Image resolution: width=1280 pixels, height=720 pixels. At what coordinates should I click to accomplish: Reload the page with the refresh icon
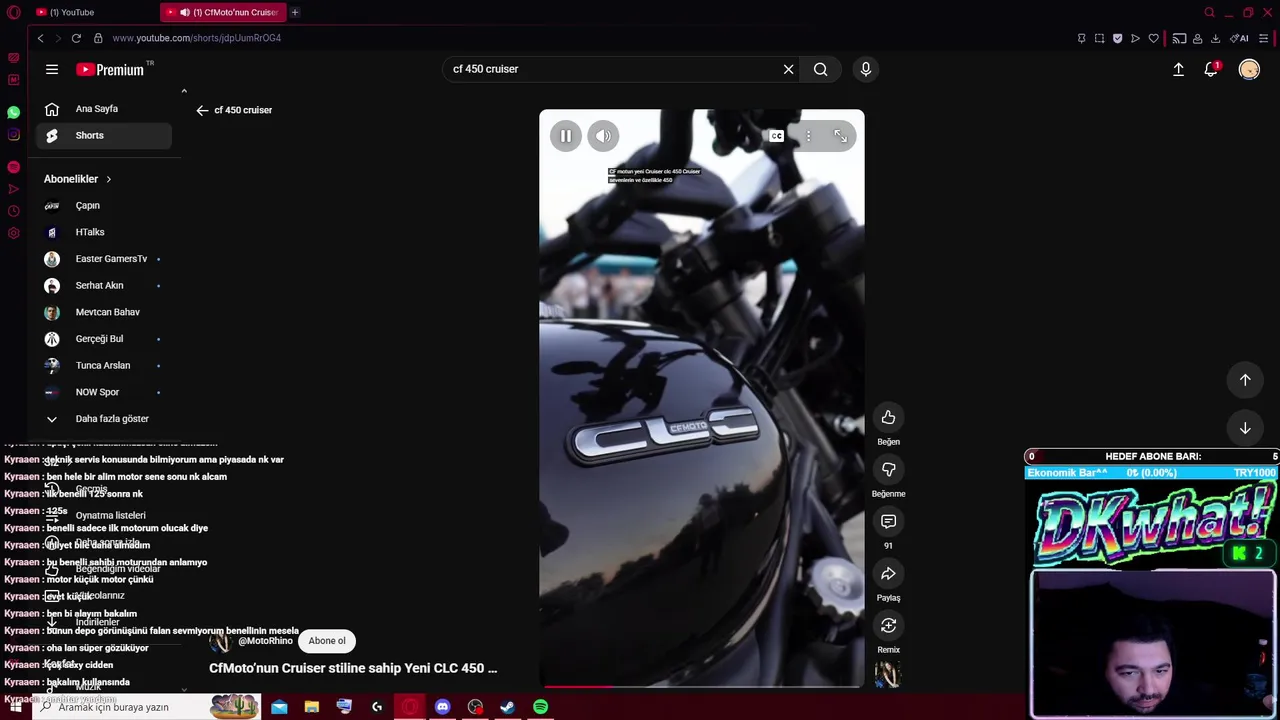click(x=76, y=38)
